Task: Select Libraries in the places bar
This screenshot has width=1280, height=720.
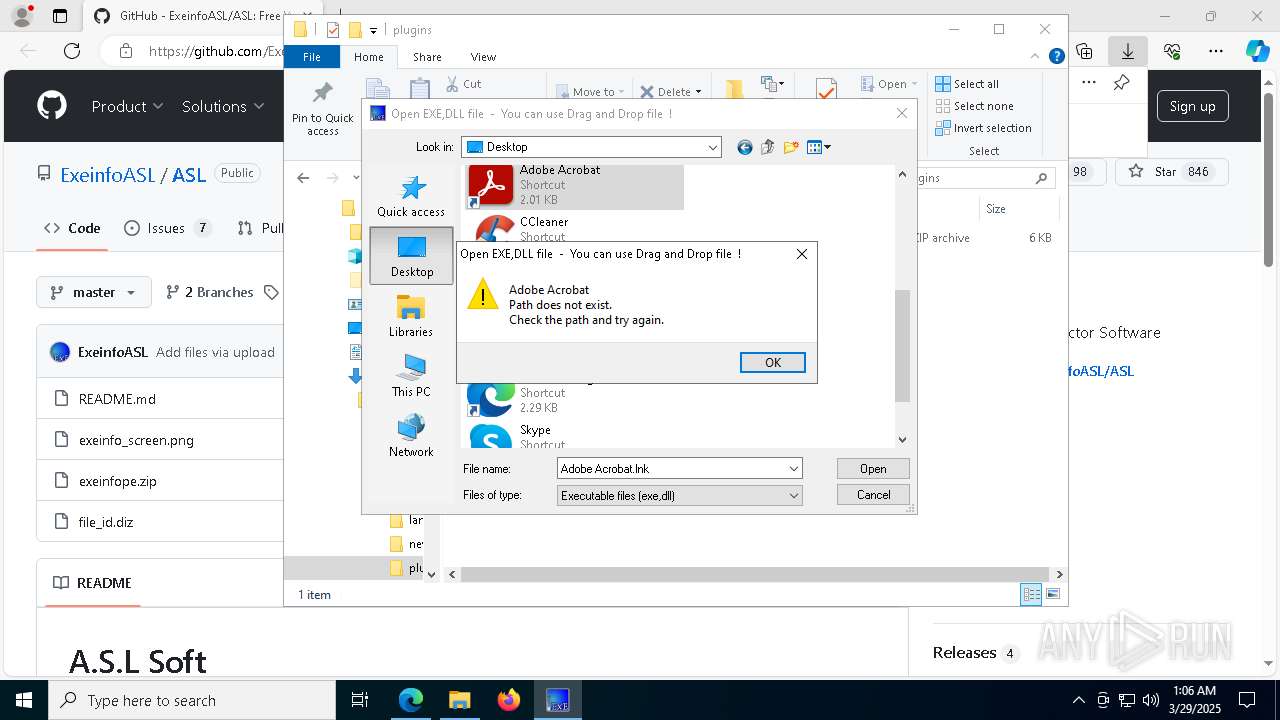Action: pyautogui.click(x=411, y=316)
